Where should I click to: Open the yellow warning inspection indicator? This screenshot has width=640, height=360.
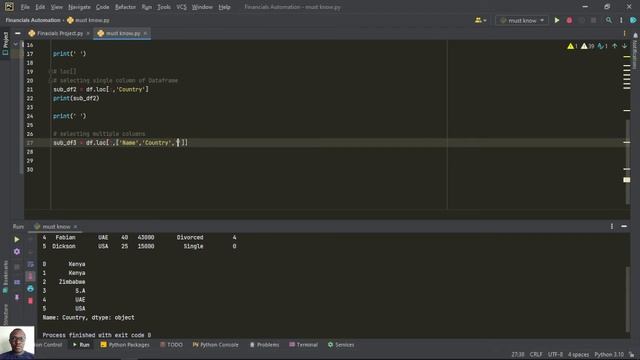(572, 46)
